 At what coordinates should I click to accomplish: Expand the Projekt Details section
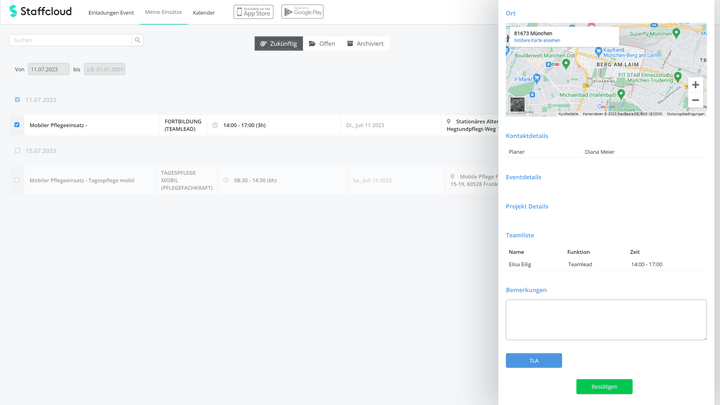(x=527, y=206)
